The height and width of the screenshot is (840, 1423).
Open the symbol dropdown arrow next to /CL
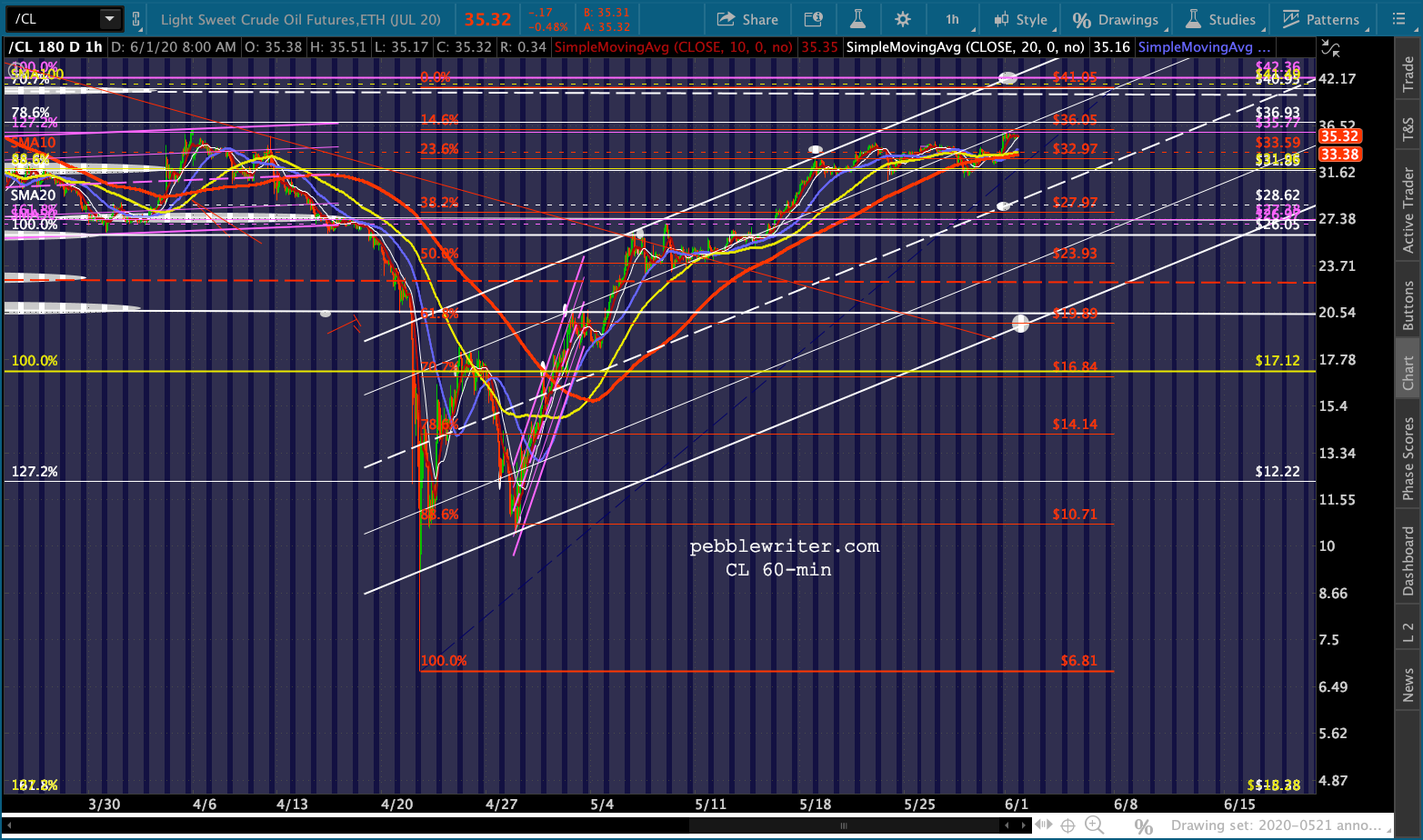tap(110, 18)
